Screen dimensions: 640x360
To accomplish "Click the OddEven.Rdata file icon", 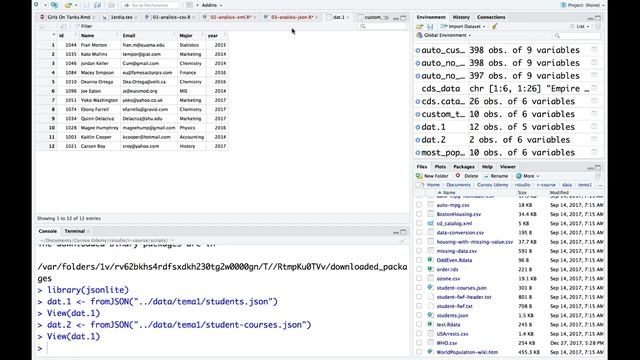I will pyautogui.click(x=430, y=260).
